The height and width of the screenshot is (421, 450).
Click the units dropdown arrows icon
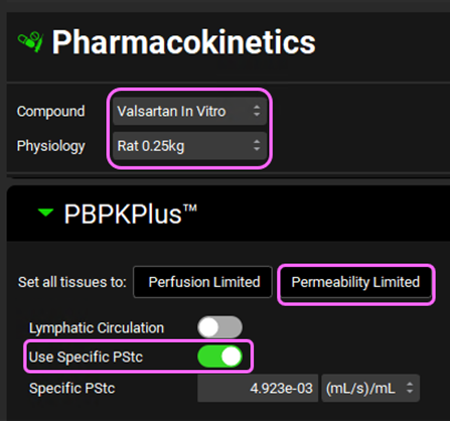pyautogui.click(x=410, y=388)
